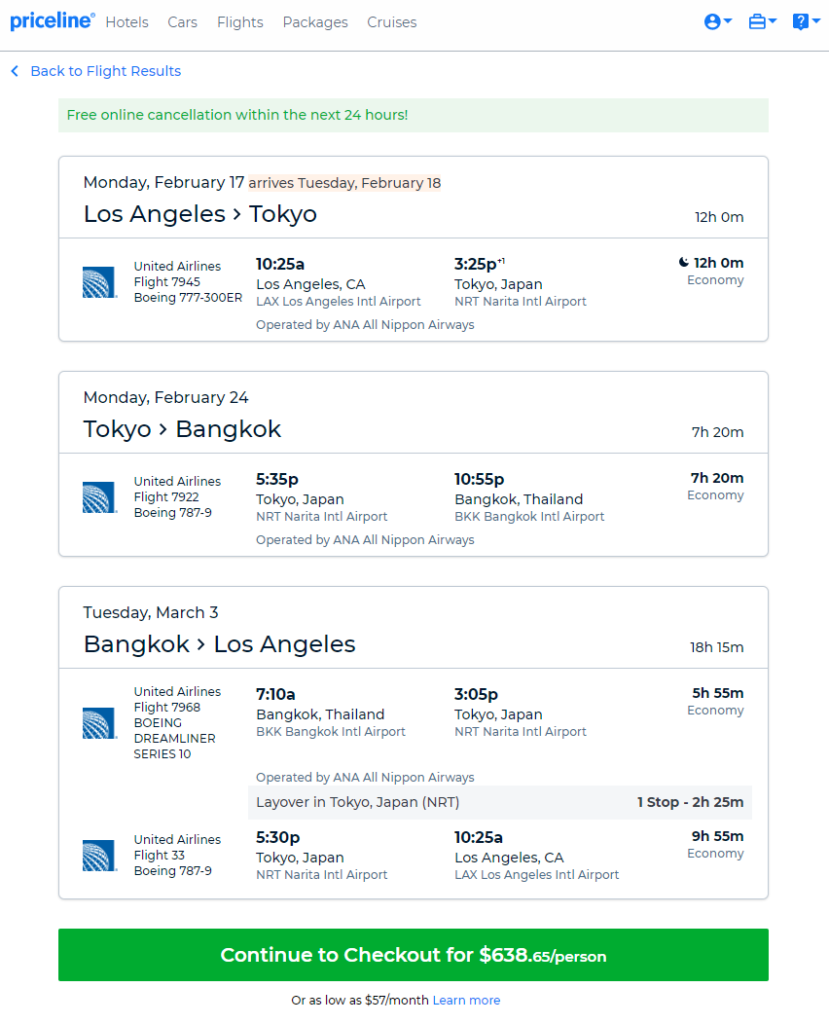Screen dimensions: 829x1024
Task: Click the Learn more financing link
Action: coord(466,1000)
